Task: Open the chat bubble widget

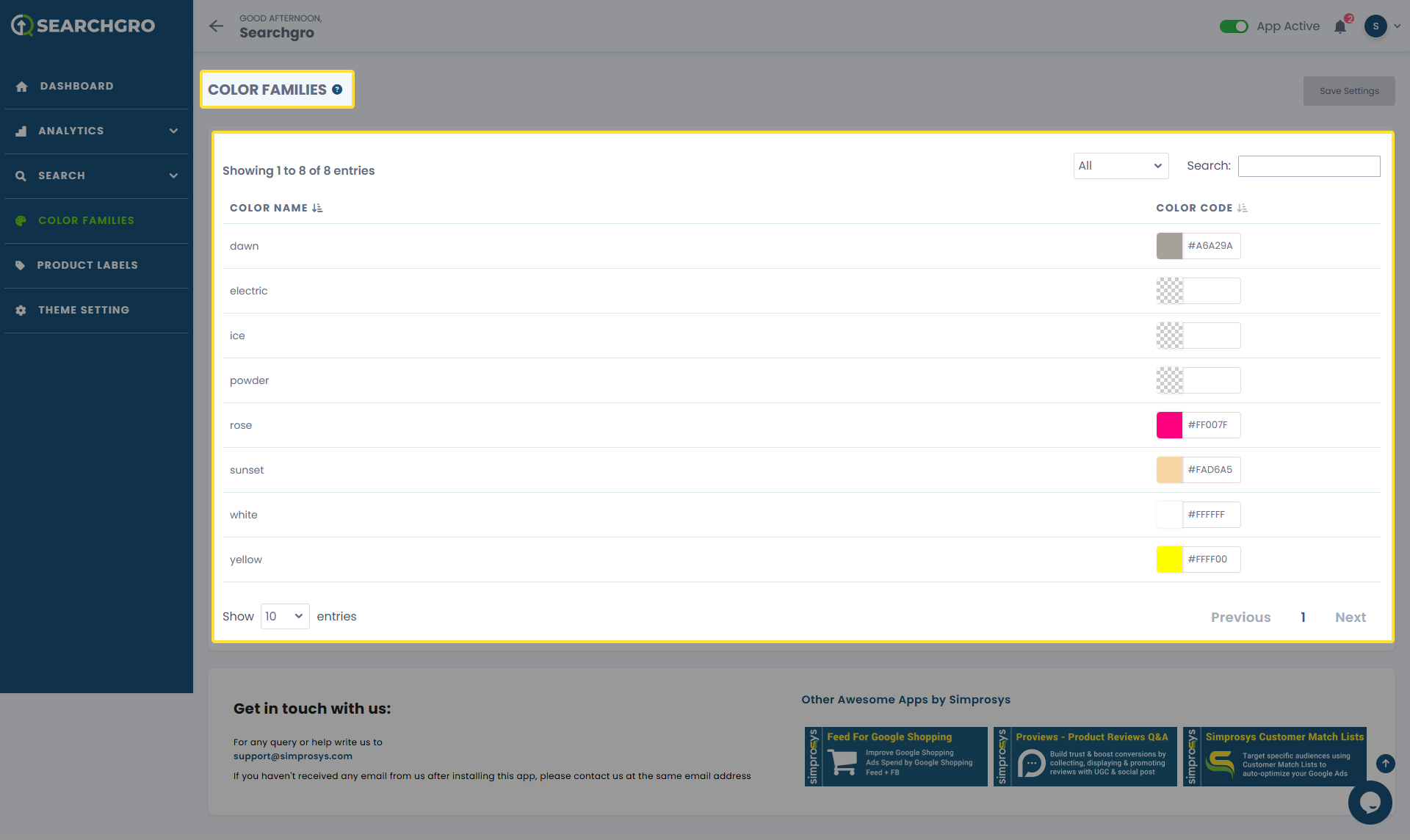Action: (1370, 802)
